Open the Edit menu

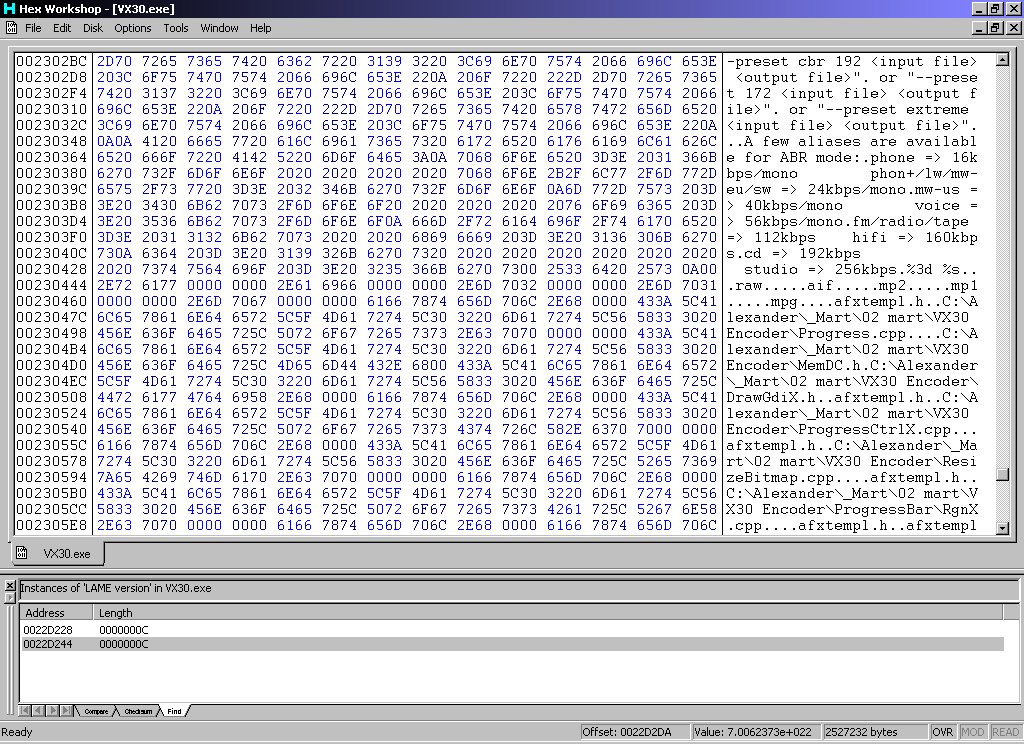coord(62,28)
